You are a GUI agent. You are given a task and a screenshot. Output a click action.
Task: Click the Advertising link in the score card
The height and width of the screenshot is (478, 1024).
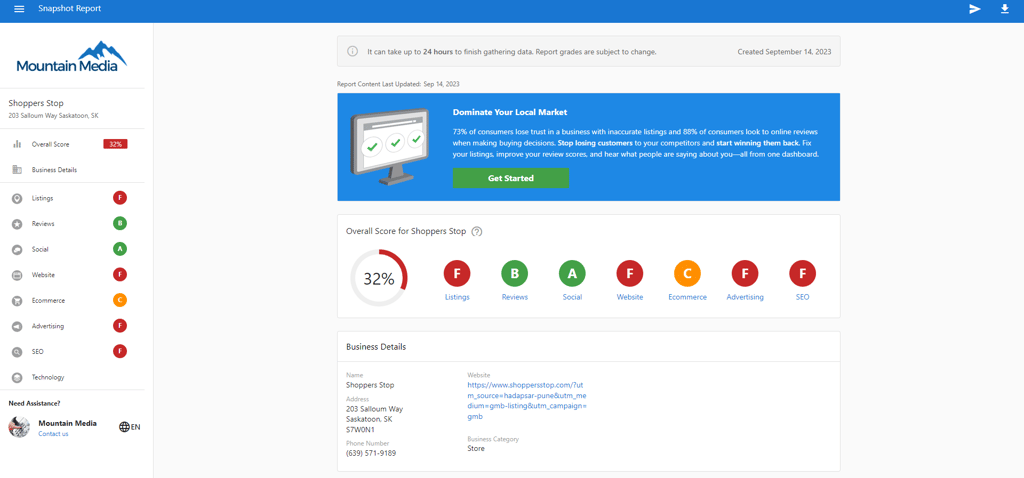pos(744,297)
